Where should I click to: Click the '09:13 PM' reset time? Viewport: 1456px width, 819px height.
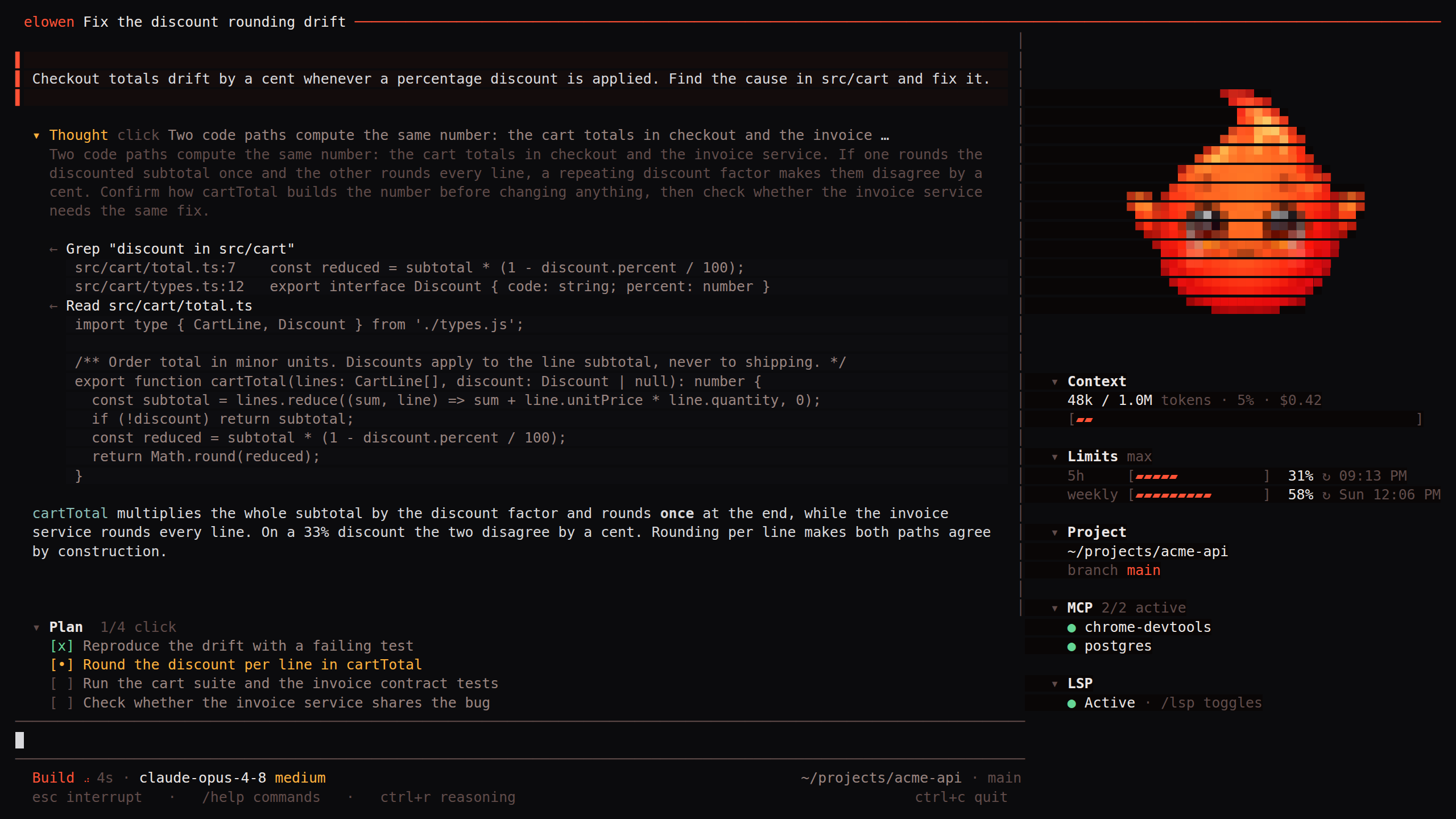1373,476
